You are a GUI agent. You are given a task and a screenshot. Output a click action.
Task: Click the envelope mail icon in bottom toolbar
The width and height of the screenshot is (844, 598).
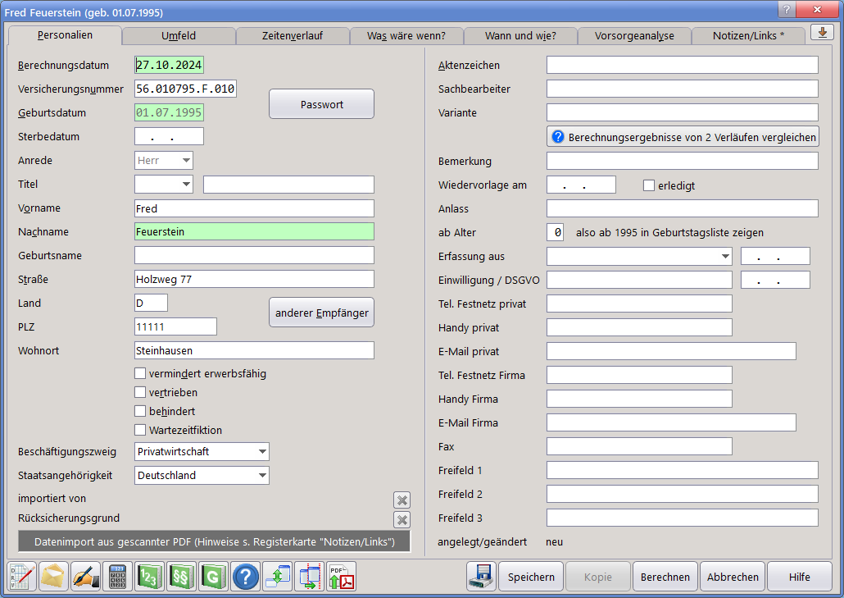pos(53,577)
